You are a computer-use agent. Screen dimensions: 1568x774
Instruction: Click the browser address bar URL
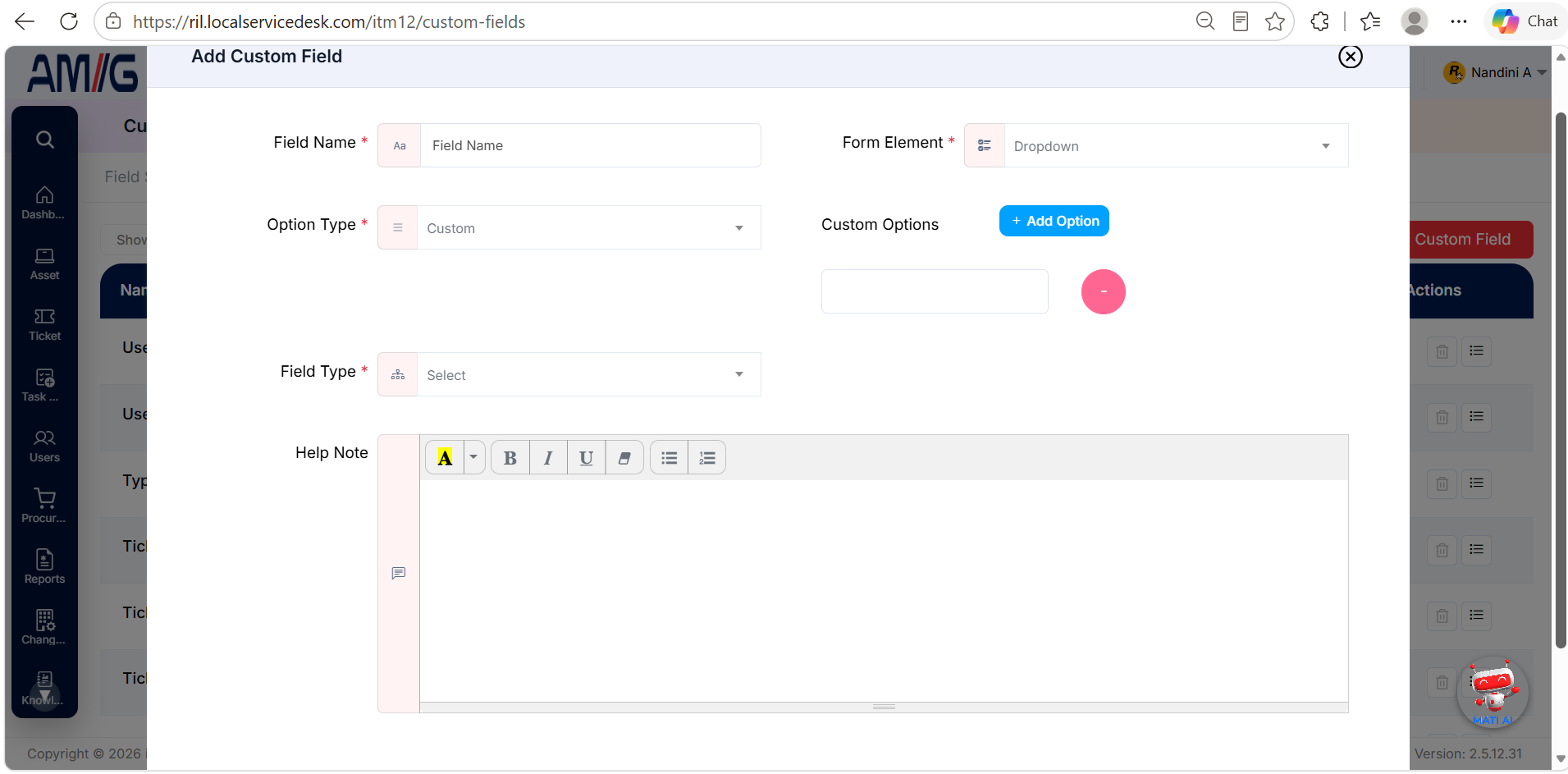coord(329,22)
